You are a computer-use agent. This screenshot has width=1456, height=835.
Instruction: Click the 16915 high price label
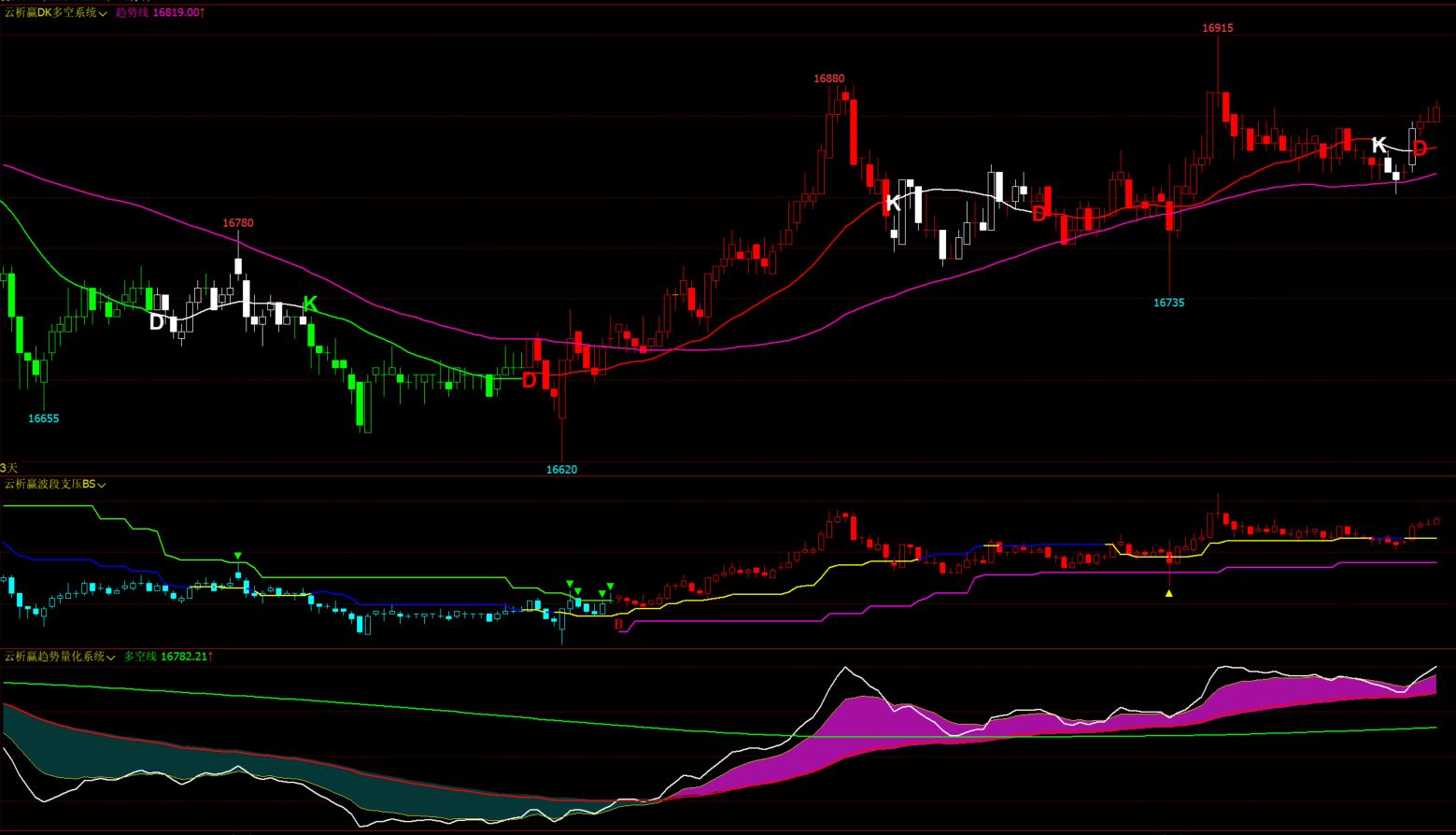pyautogui.click(x=1217, y=28)
